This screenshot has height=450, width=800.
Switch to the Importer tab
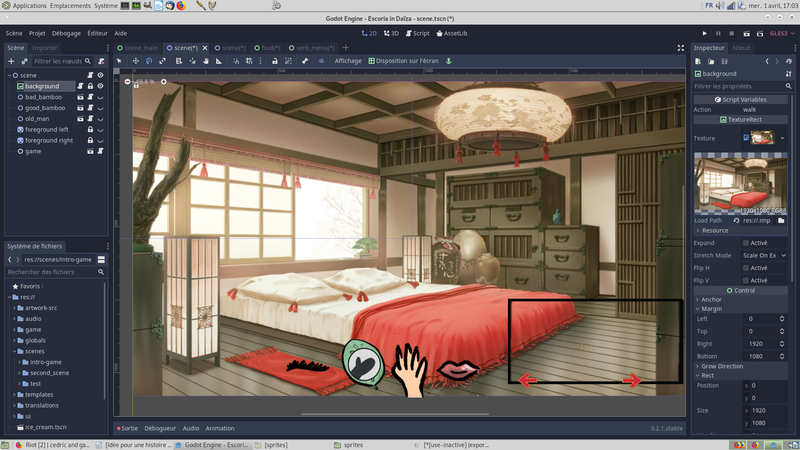pos(44,48)
